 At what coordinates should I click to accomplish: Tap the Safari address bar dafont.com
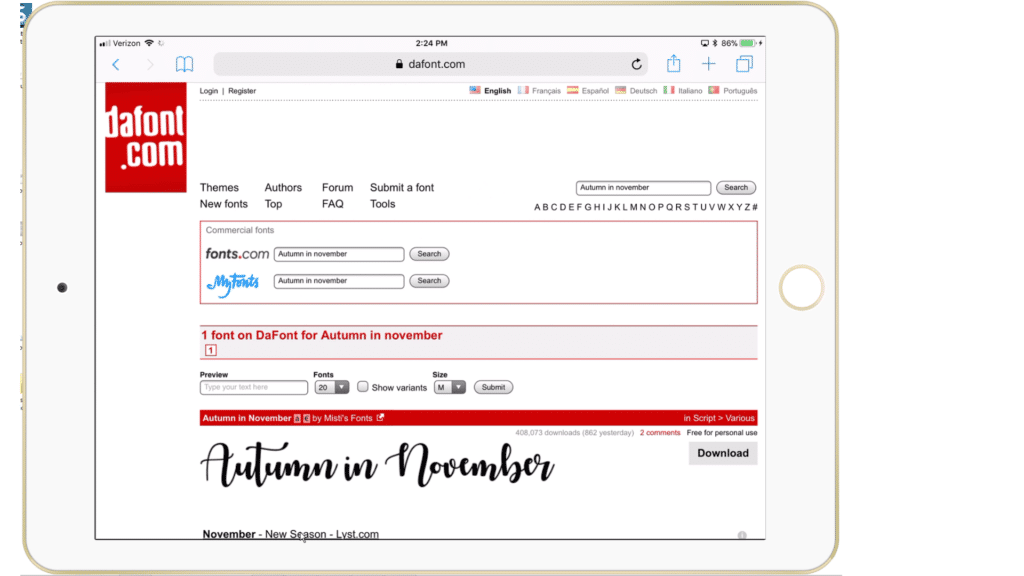tap(430, 64)
